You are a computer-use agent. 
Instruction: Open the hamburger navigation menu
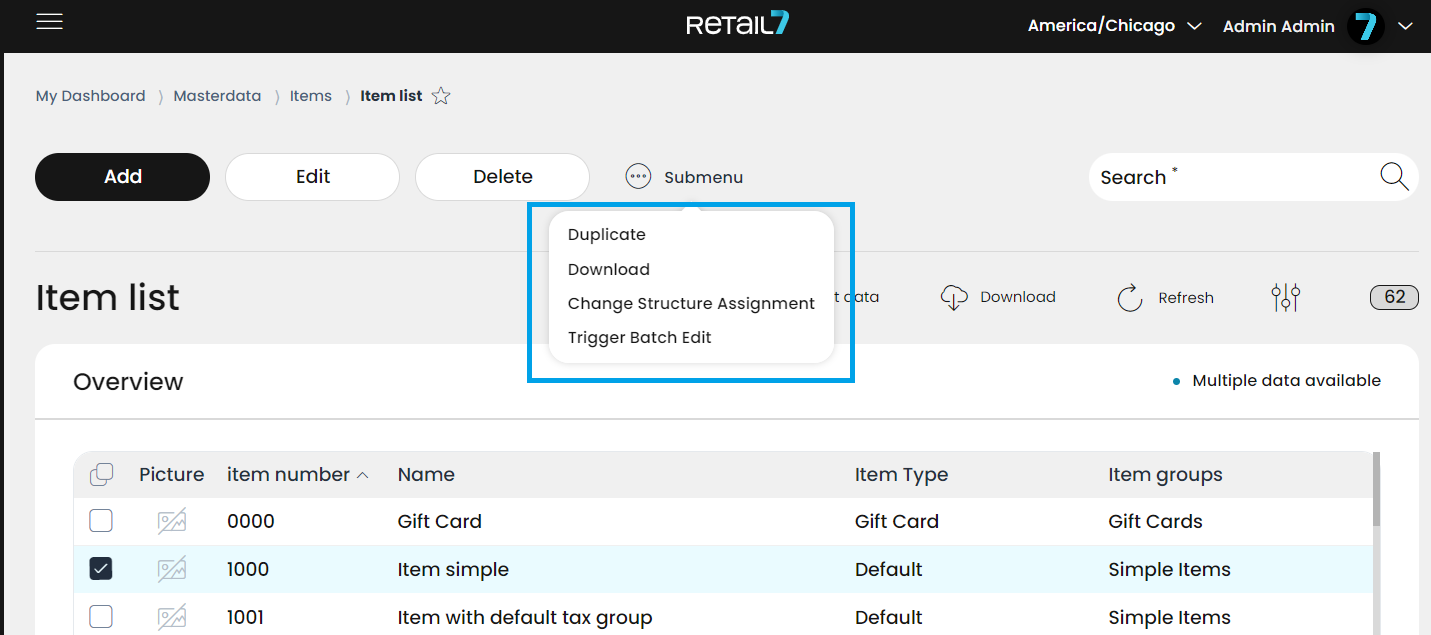50,22
